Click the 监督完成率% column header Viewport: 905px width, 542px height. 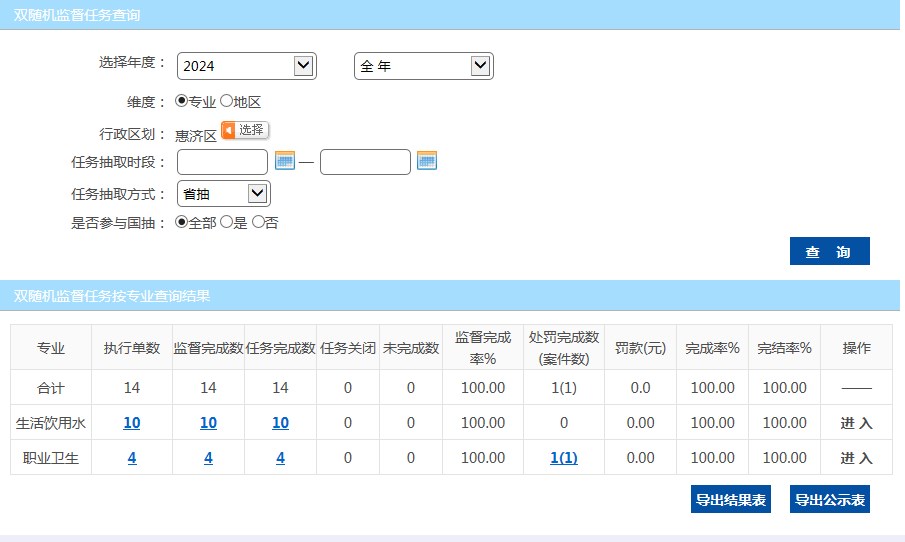click(x=483, y=348)
